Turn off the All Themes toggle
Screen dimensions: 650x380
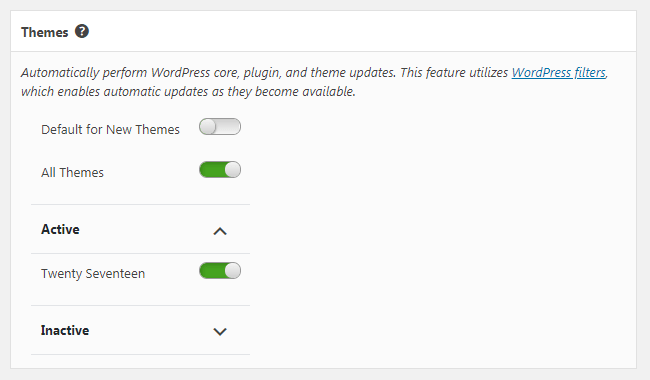point(220,170)
